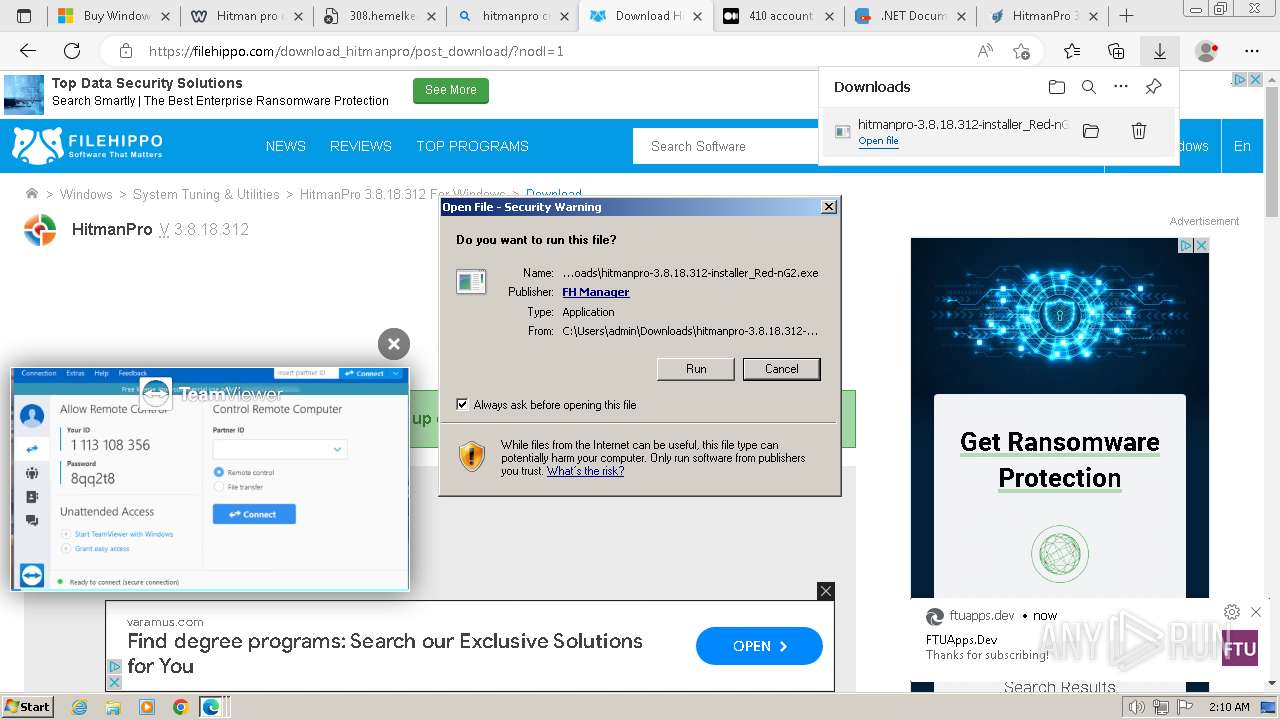
Task: Switch to hitmanpro search tab
Action: pos(513,16)
